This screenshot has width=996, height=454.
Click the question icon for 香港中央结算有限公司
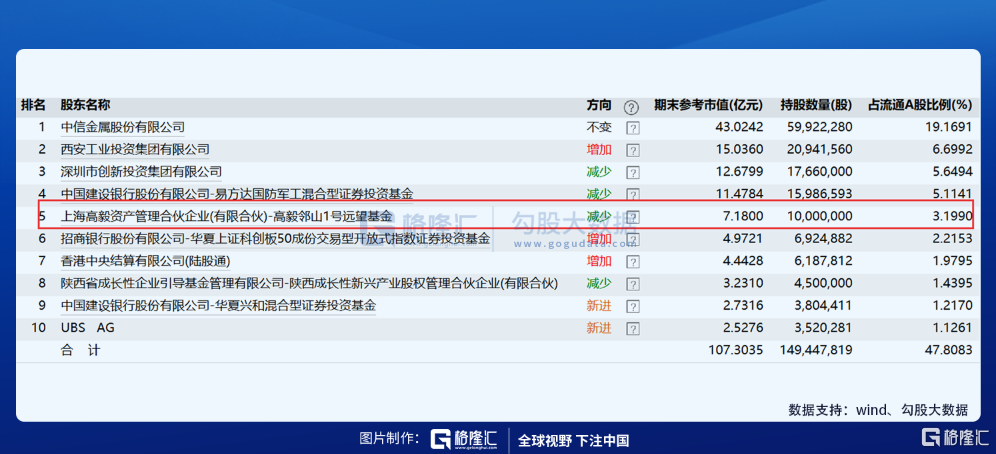point(633,261)
